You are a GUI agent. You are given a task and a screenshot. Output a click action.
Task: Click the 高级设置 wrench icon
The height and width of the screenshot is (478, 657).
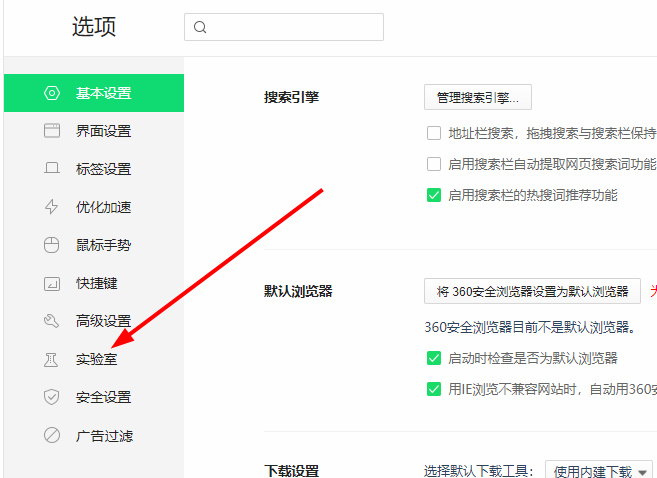[52, 321]
